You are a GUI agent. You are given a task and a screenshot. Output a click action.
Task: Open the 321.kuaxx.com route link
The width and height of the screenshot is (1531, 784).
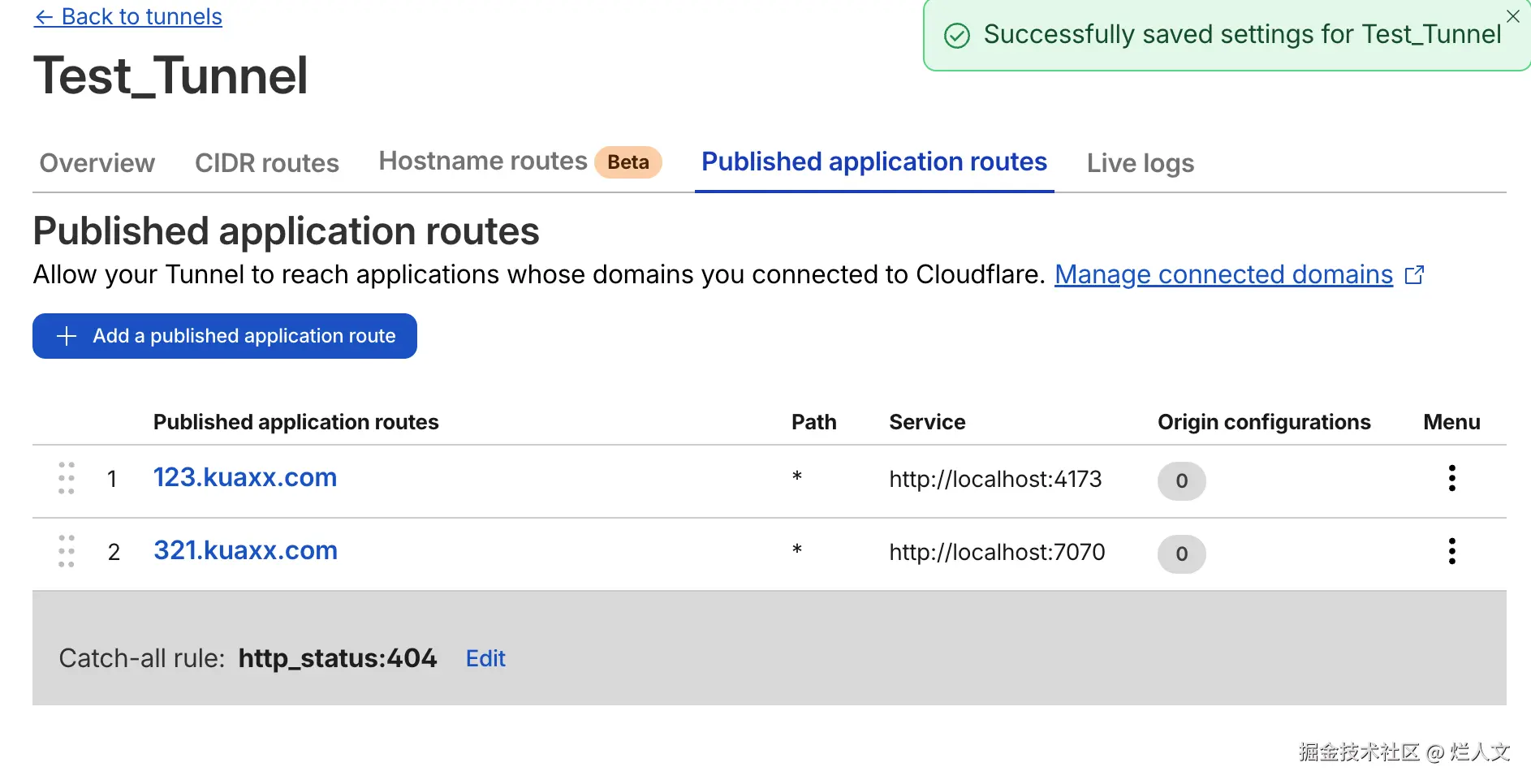(x=246, y=550)
